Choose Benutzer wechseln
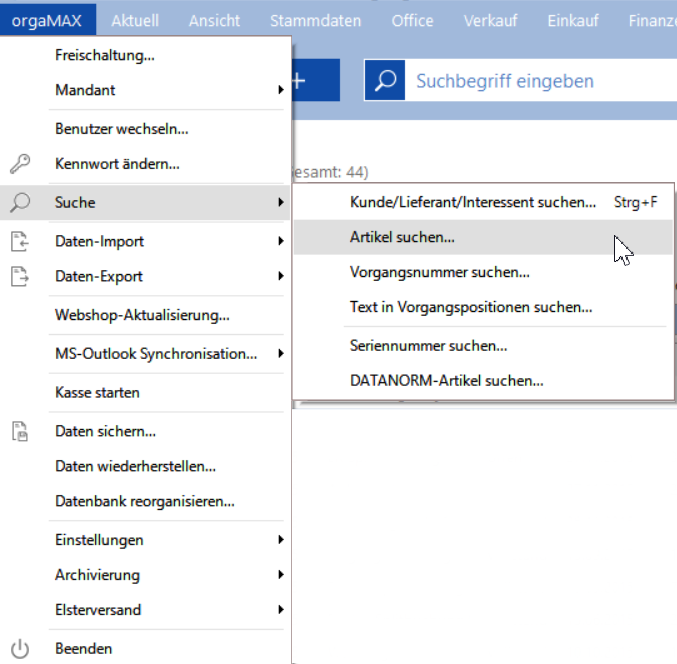This screenshot has height=664, width=677. point(145,129)
